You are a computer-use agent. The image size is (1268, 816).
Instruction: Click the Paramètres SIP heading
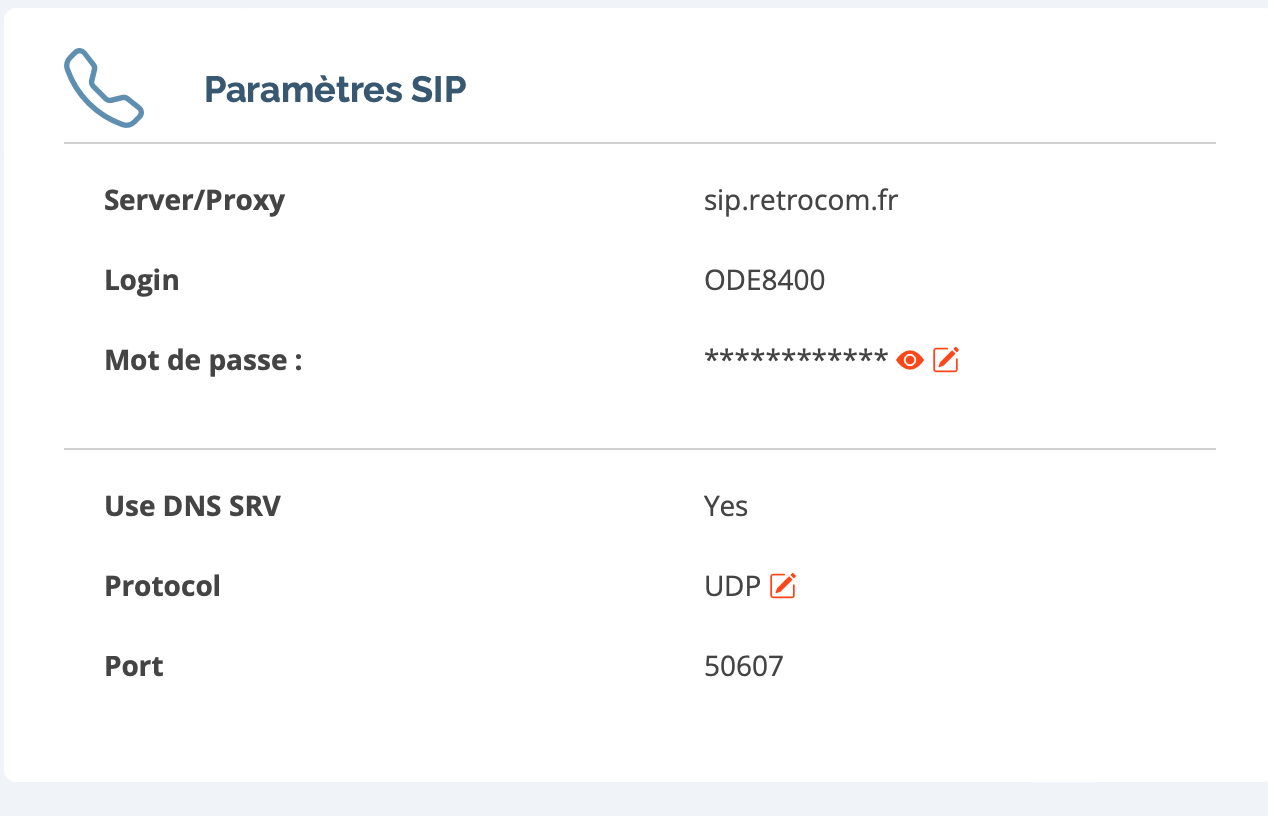click(335, 90)
